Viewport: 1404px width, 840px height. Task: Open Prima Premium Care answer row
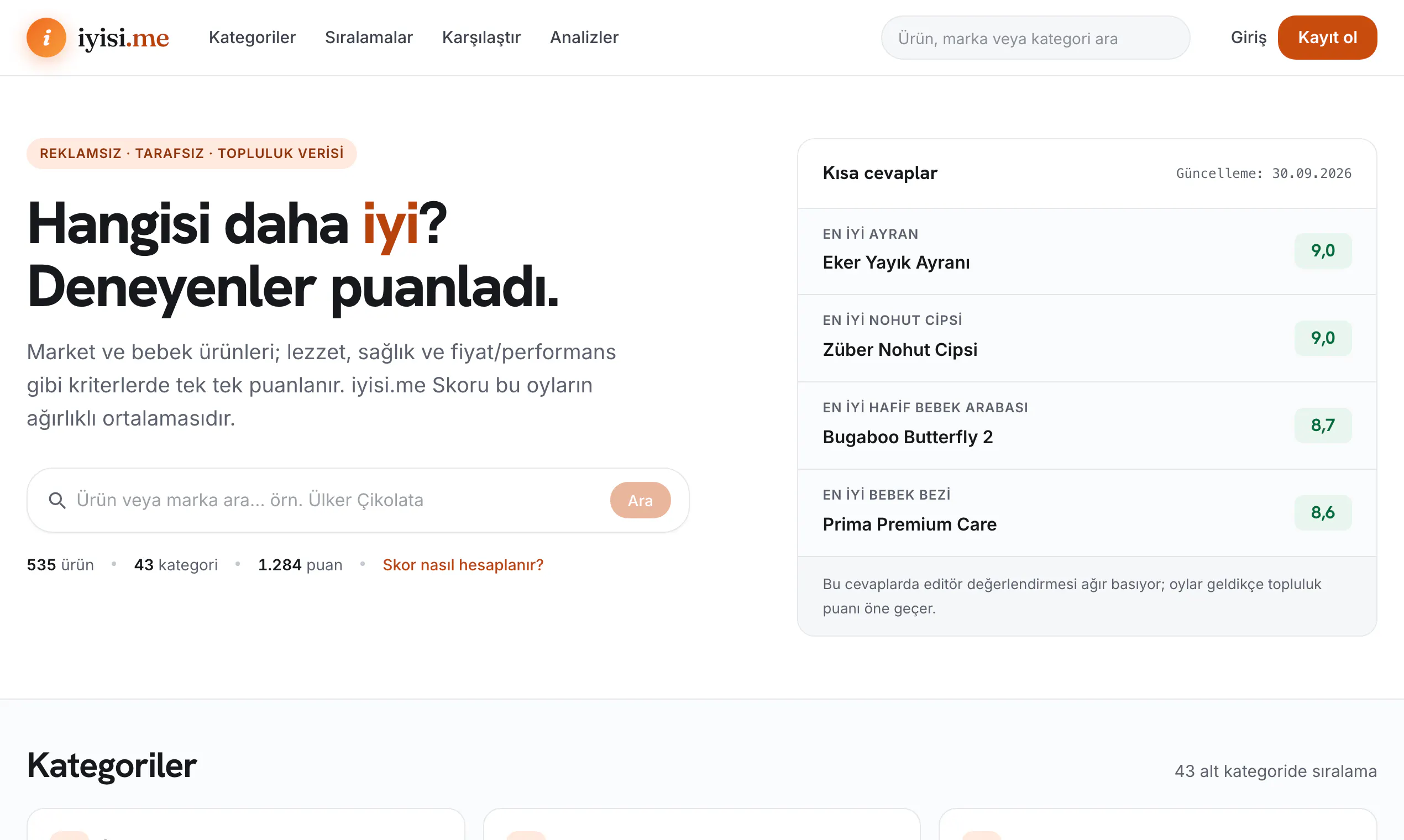(x=1086, y=512)
